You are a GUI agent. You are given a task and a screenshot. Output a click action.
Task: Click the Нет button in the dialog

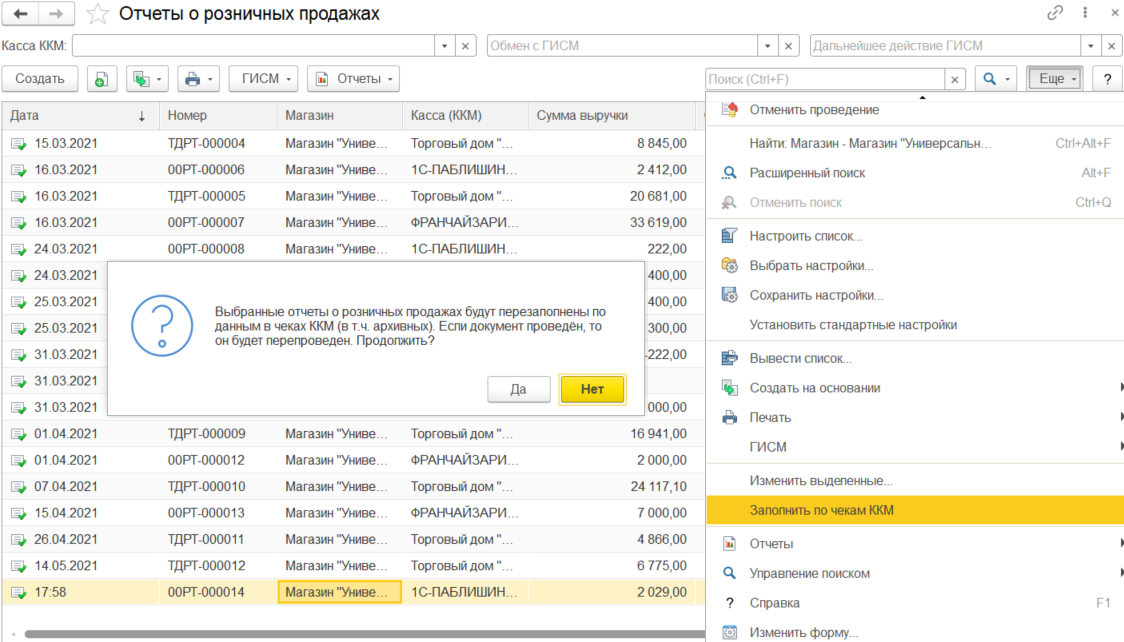coord(592,389)
